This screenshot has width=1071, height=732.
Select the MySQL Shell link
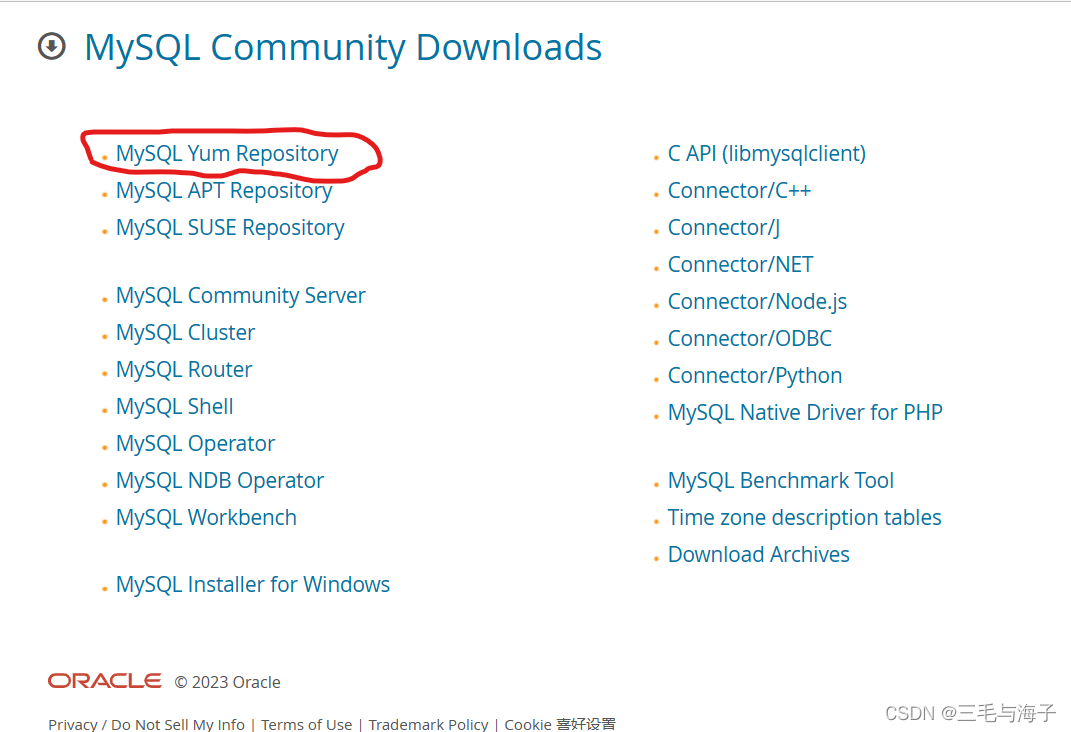174,406
